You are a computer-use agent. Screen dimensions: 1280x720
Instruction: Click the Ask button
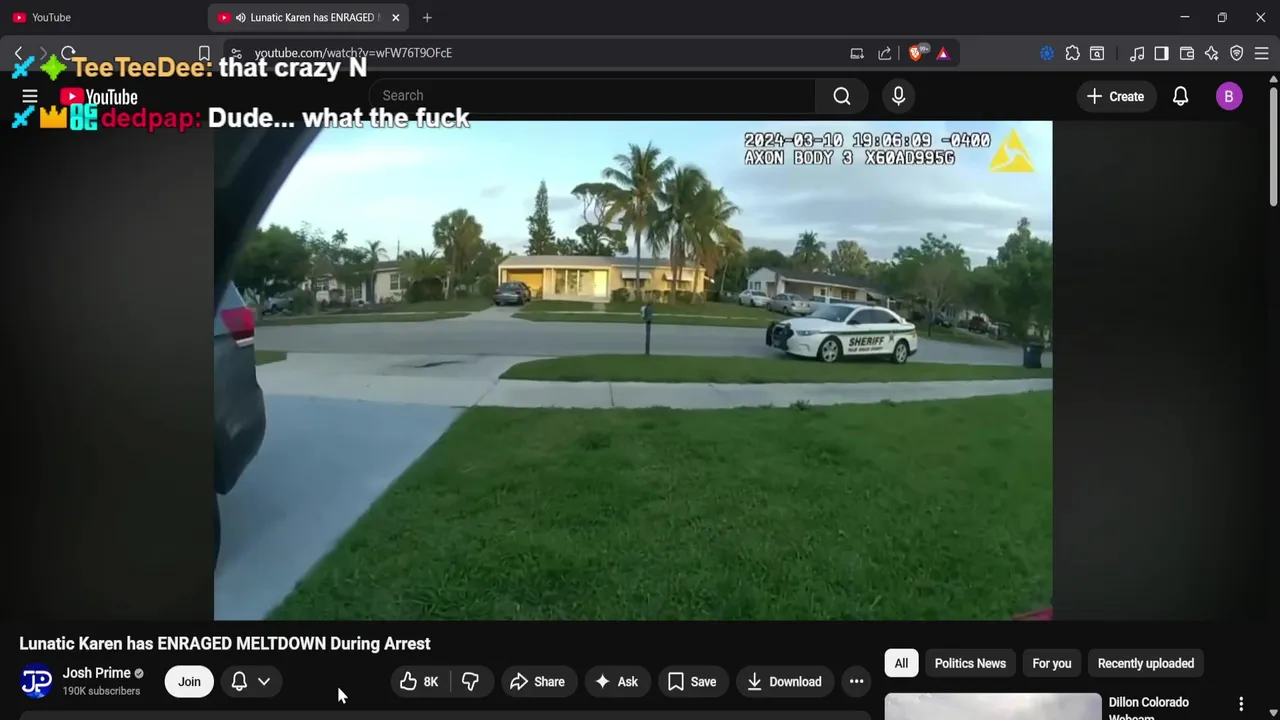click(616, 682)
